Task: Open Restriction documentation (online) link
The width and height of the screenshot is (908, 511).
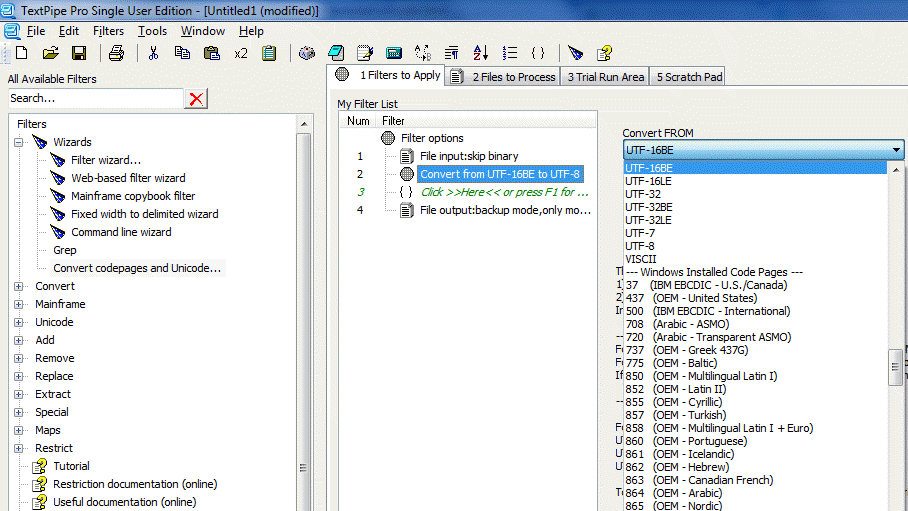Action: pyautogui.click(x=135, y=484)
